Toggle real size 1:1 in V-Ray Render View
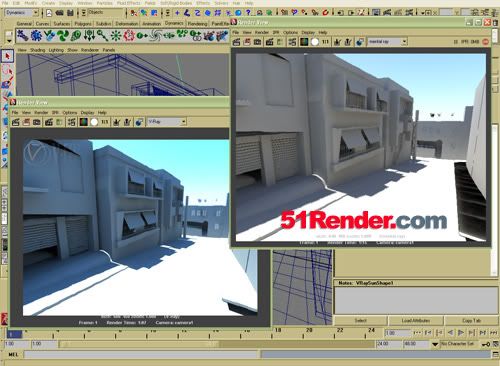The height and width of the screenshot is (366, 500). [105, 122]
